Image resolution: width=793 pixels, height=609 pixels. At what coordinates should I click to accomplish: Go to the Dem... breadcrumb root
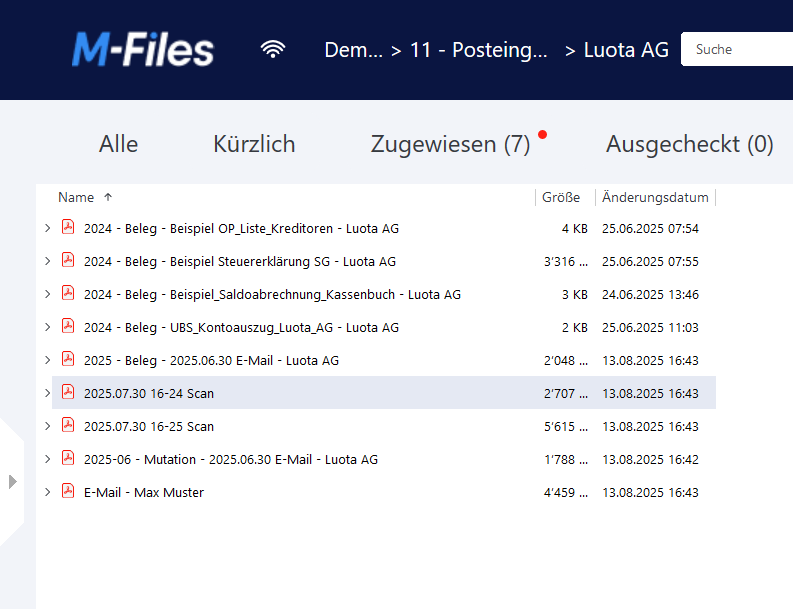coord(353,50)
